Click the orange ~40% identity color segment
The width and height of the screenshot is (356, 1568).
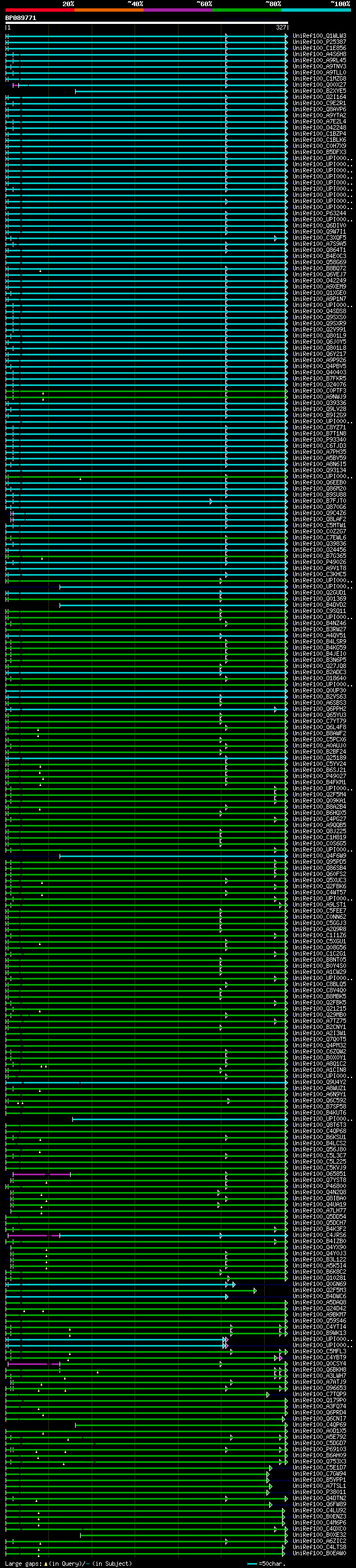109,10
